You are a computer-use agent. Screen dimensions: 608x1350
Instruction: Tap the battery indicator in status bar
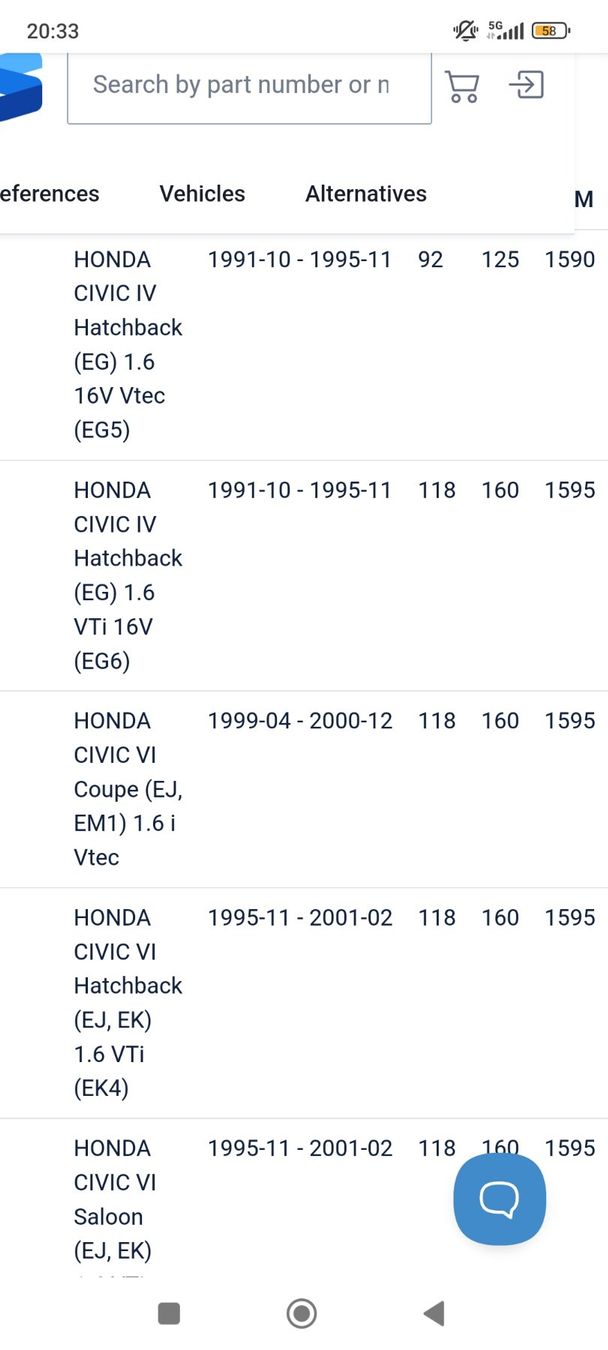pyautogui.click(x=550, y=31)
